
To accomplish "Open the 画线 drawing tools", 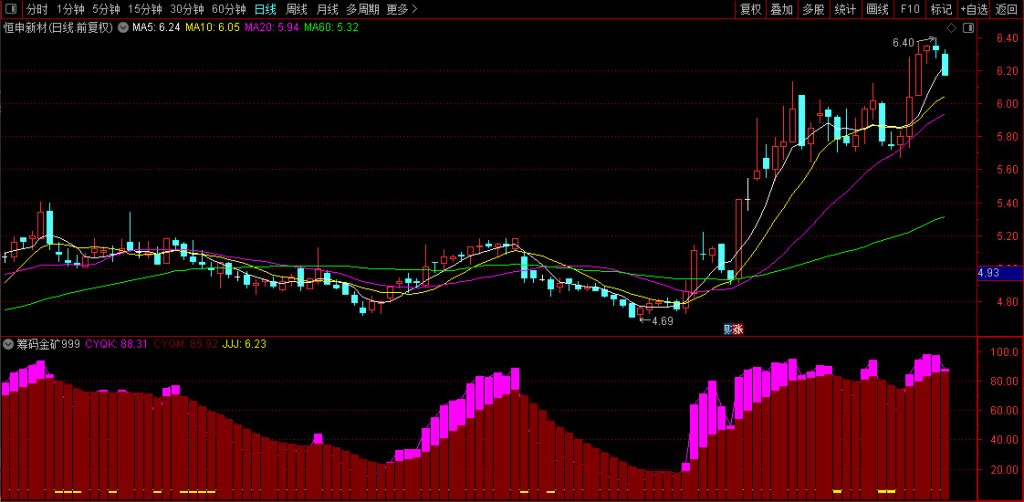I will [x=877, y=9].
